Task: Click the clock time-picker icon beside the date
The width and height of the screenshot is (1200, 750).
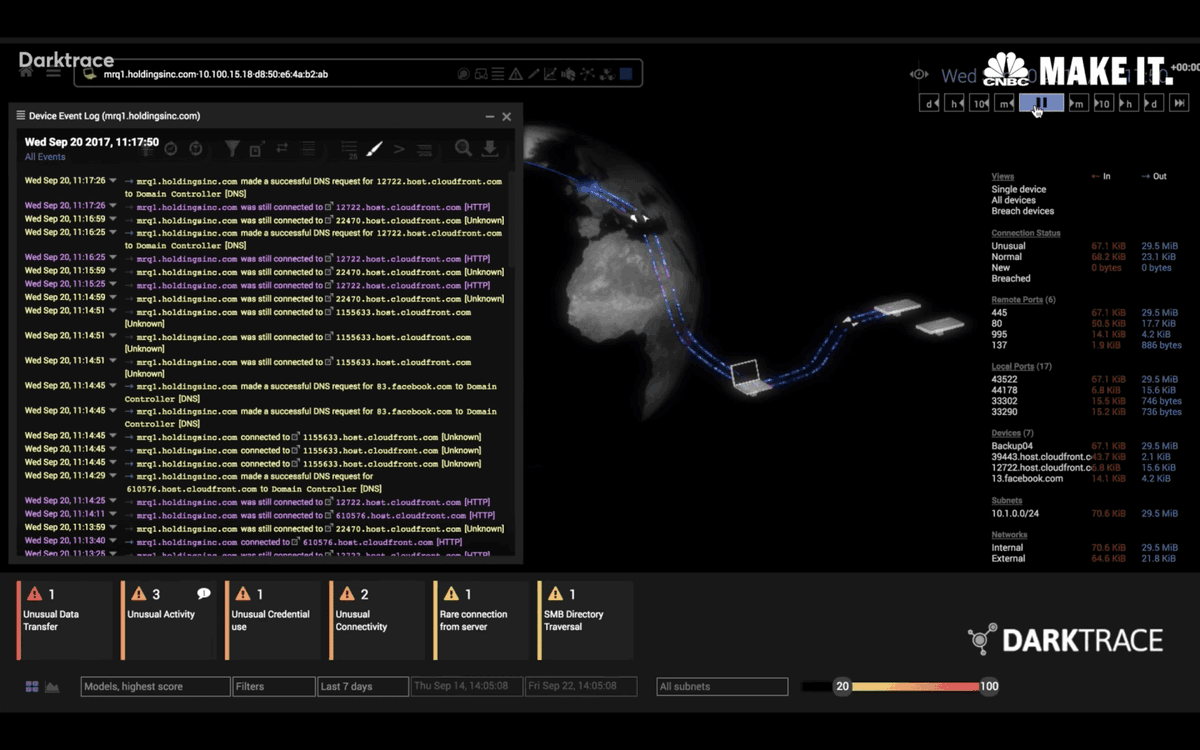Action: tap(919, 74)
